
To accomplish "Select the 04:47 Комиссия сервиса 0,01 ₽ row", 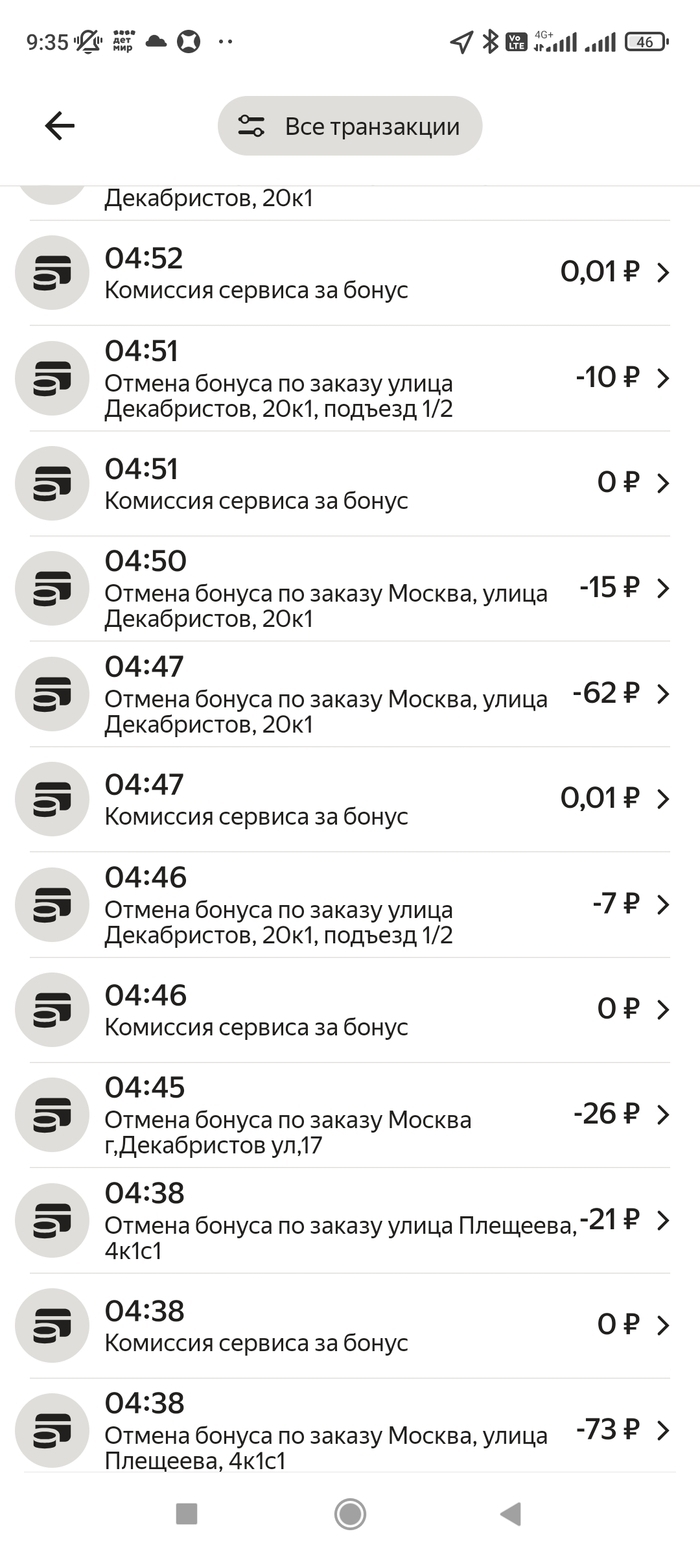I will click(350, 799).
